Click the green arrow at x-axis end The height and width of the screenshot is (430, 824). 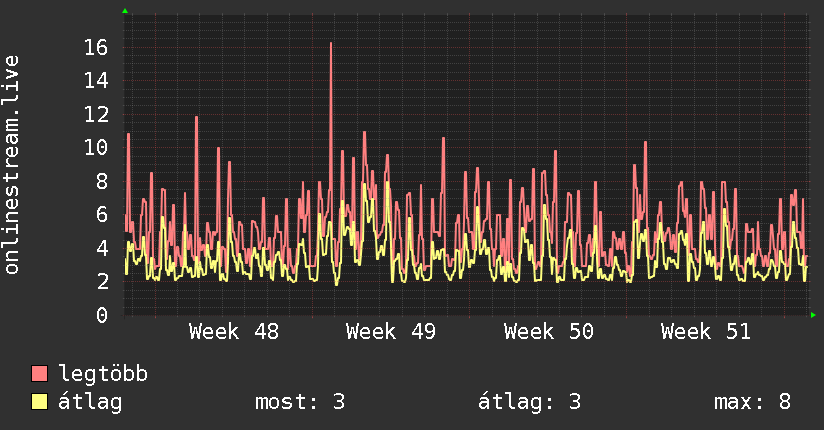(813, 315)
